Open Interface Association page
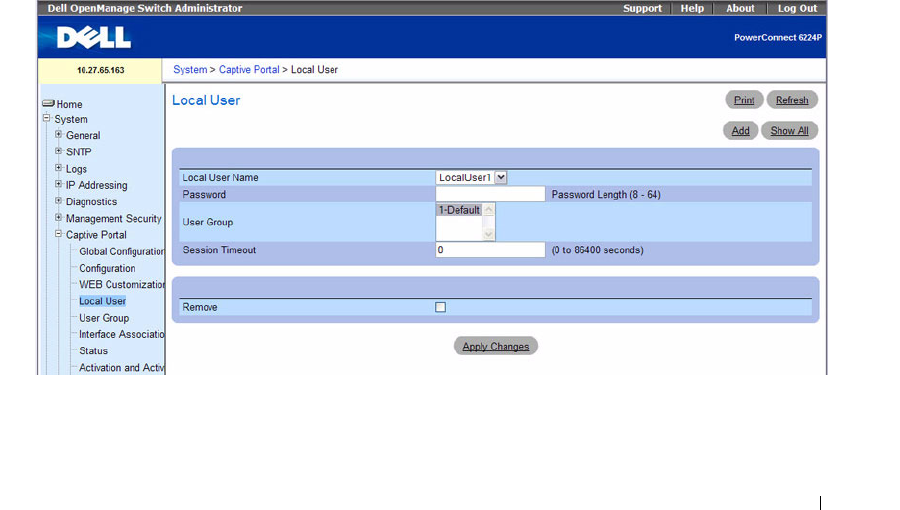The width and height of the screenshot is (900, 510). (122, 334)
